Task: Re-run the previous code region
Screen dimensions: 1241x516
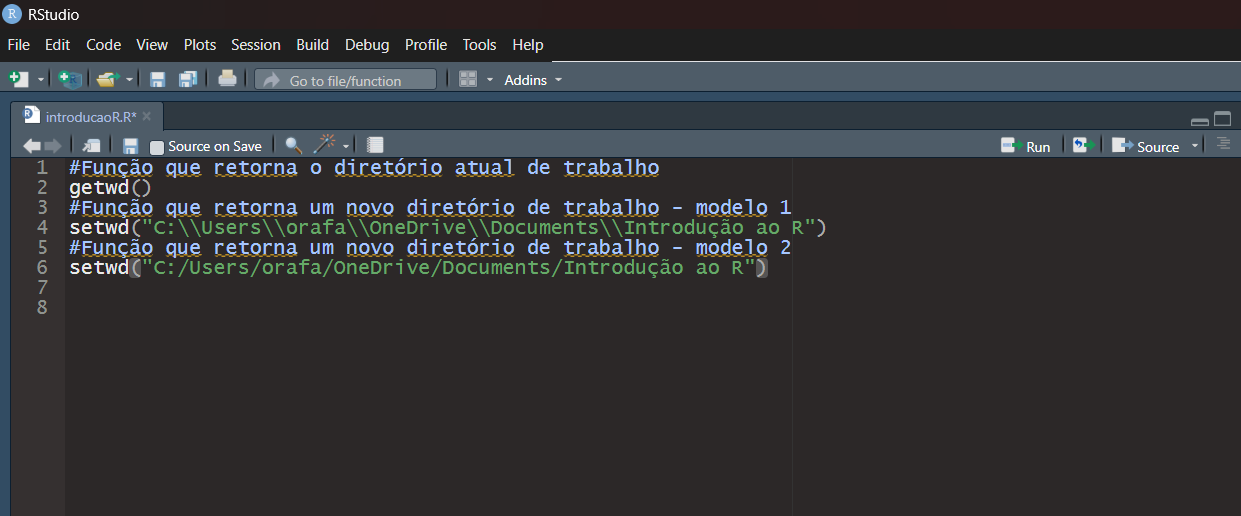Action: 1084,146
